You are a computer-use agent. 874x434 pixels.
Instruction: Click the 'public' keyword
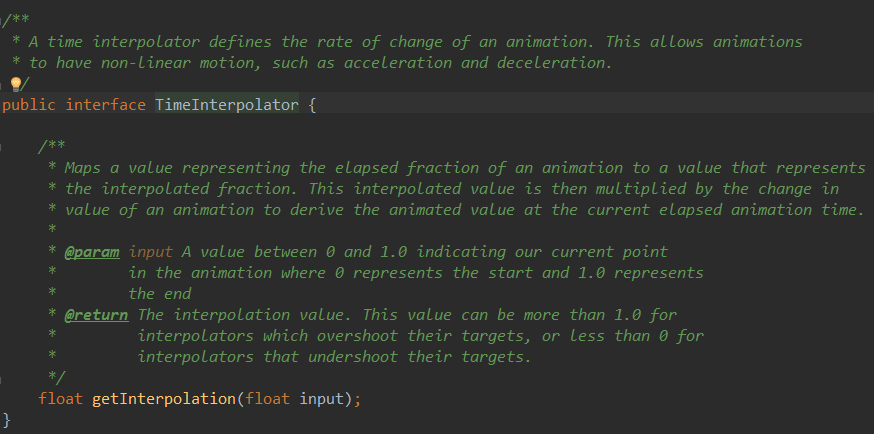(29, 105)
